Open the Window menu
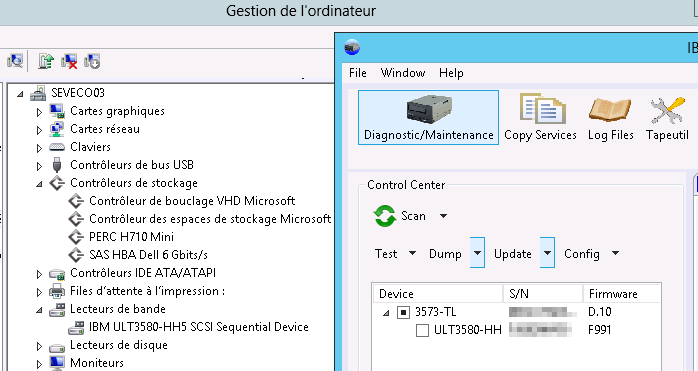This screenshot has height=371, width=698. click(403, 73)
